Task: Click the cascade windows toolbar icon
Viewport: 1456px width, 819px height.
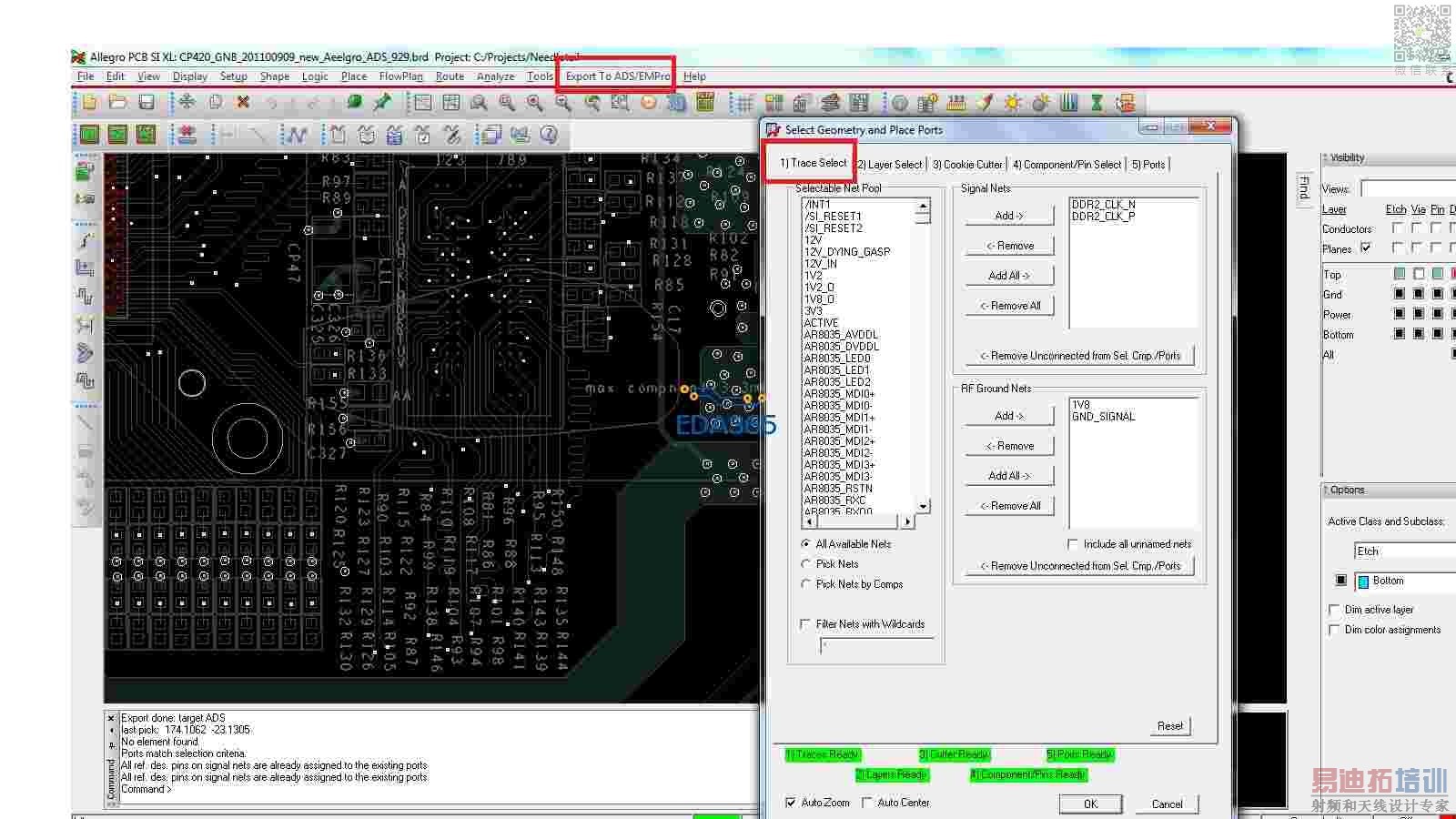Action: [492, 135]
